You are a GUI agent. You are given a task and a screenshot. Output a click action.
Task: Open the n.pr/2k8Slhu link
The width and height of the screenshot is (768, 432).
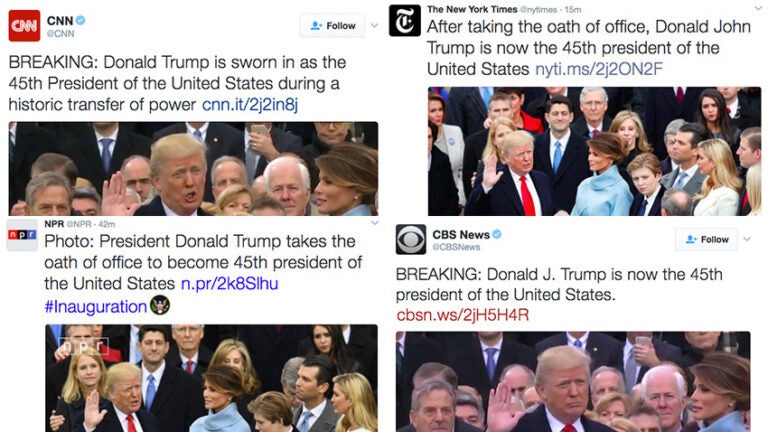(229, 284)
